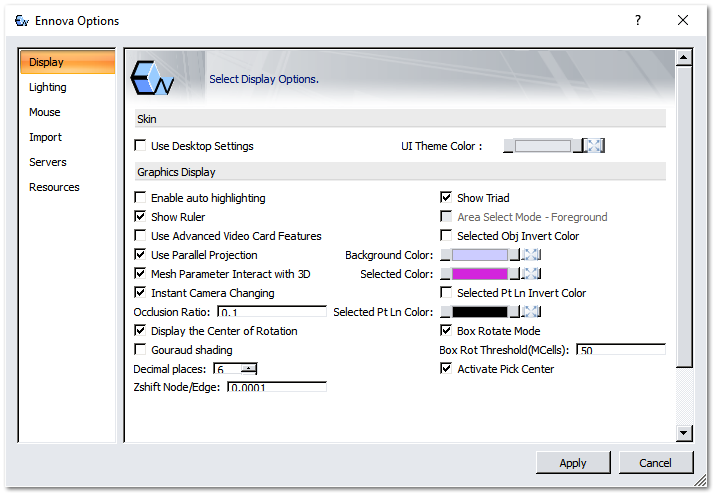Image resolution: width=716 pixels, height=496 pixels.
Task: Click the 'Selected Color:' label
Action: (397, 274)
